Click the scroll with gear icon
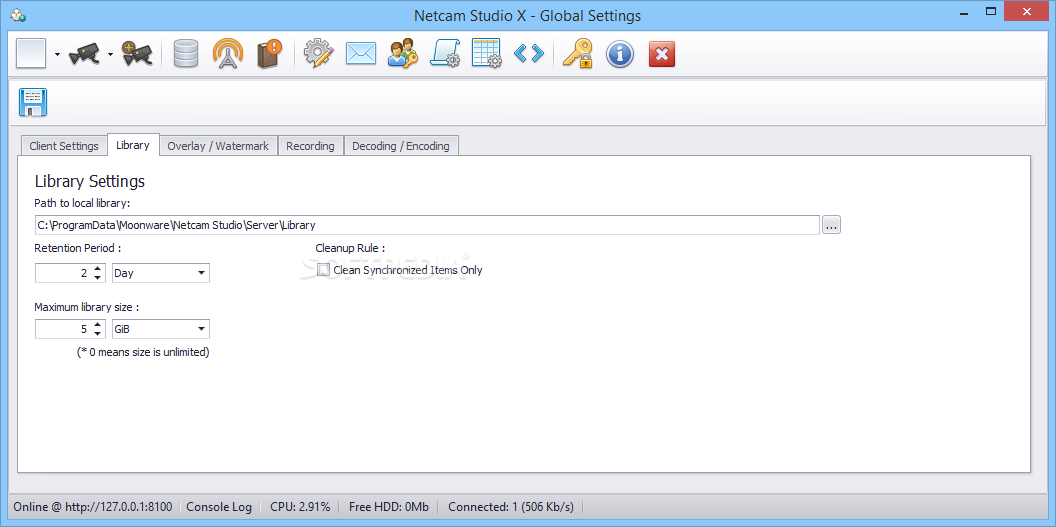 tap(444, 54)
